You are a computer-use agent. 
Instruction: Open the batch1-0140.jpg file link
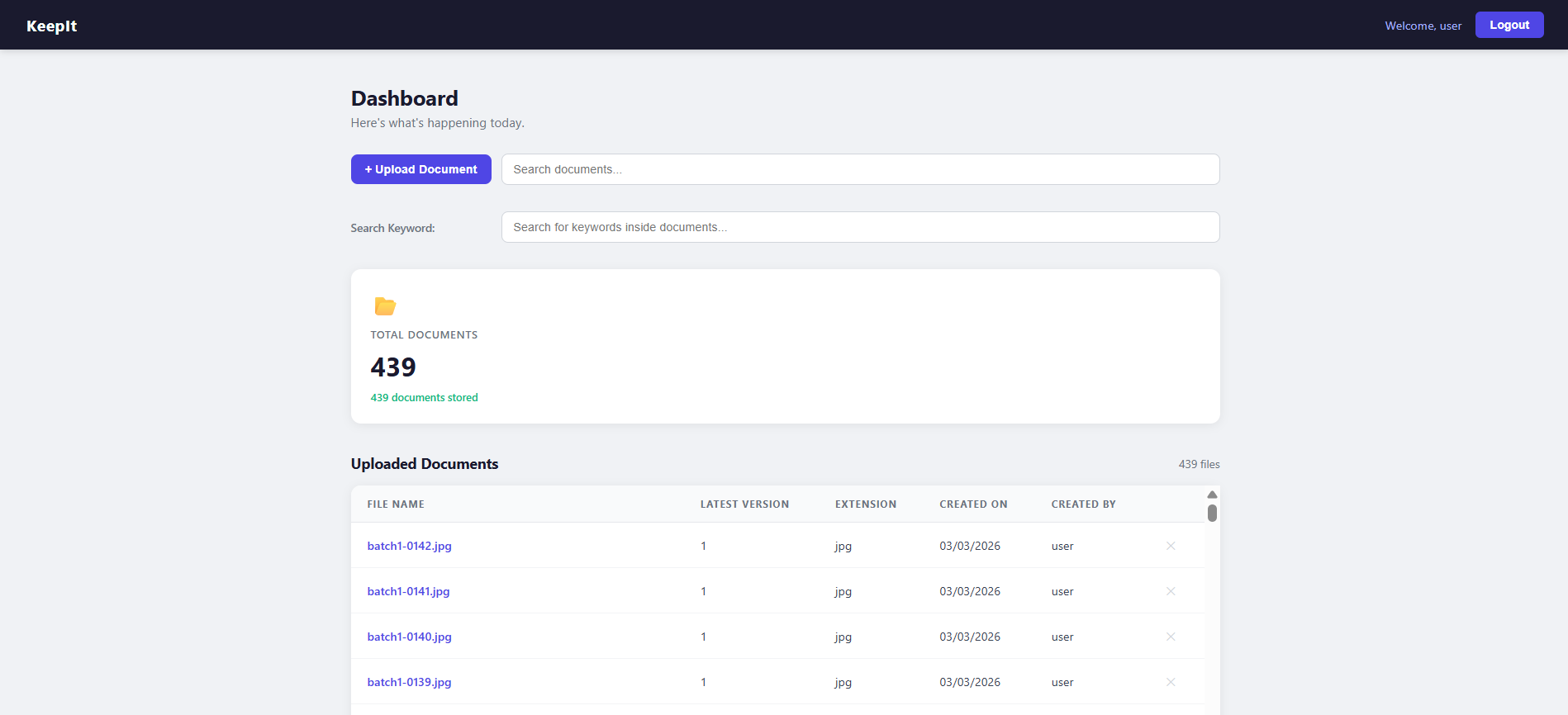click(x=409, y=637)
